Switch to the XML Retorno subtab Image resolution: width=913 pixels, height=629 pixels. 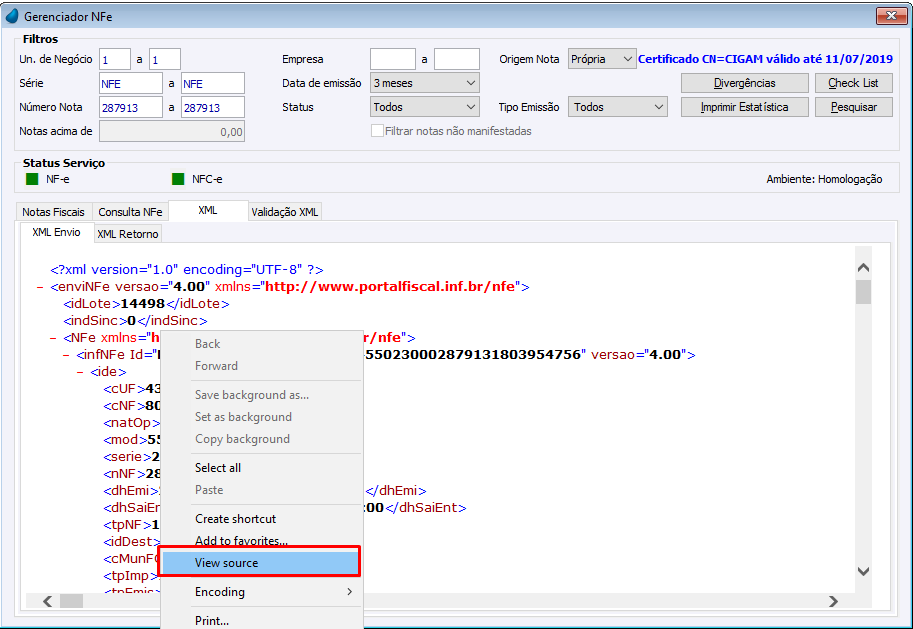point(128,234)
